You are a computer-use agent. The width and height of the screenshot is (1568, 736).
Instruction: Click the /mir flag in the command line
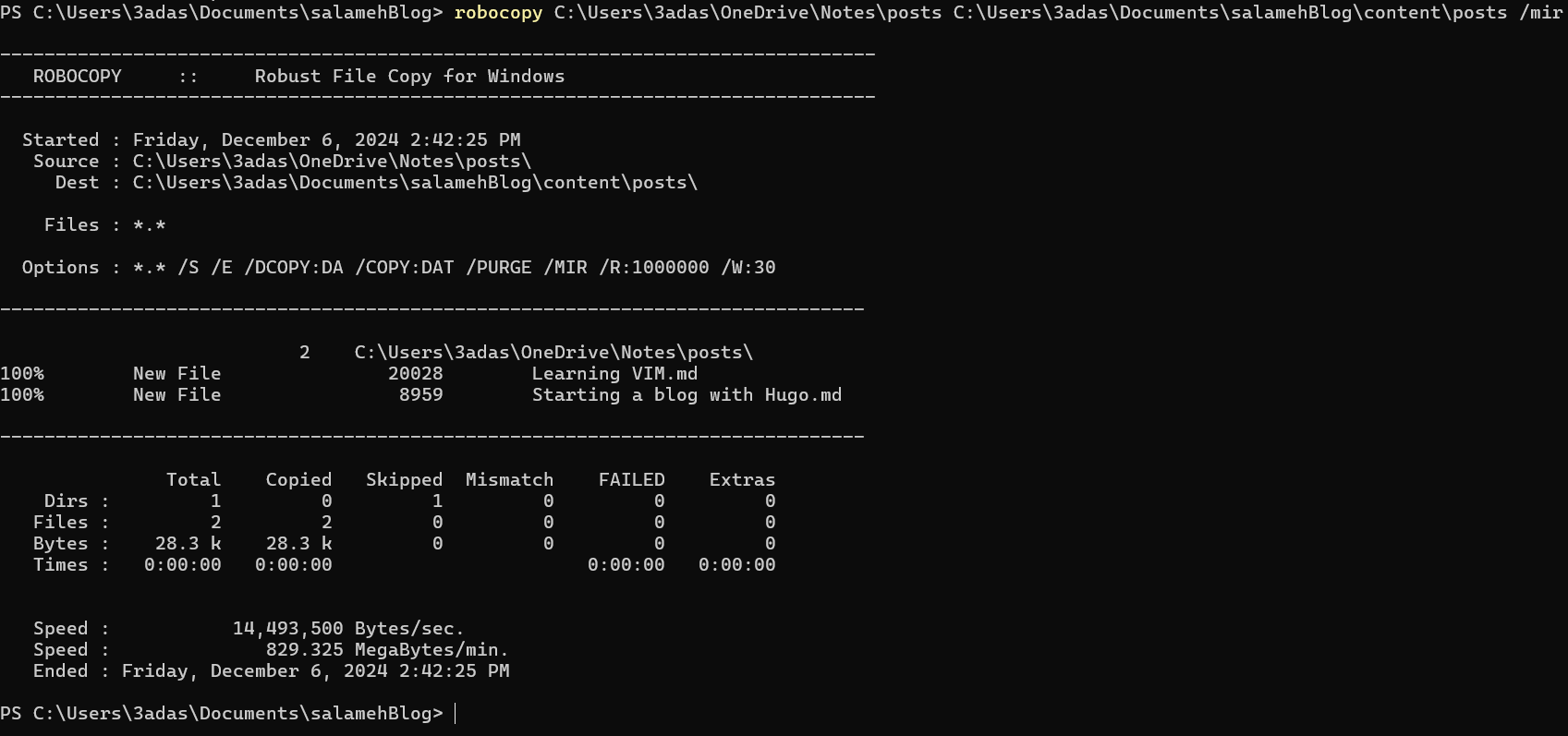point(1539,13)
